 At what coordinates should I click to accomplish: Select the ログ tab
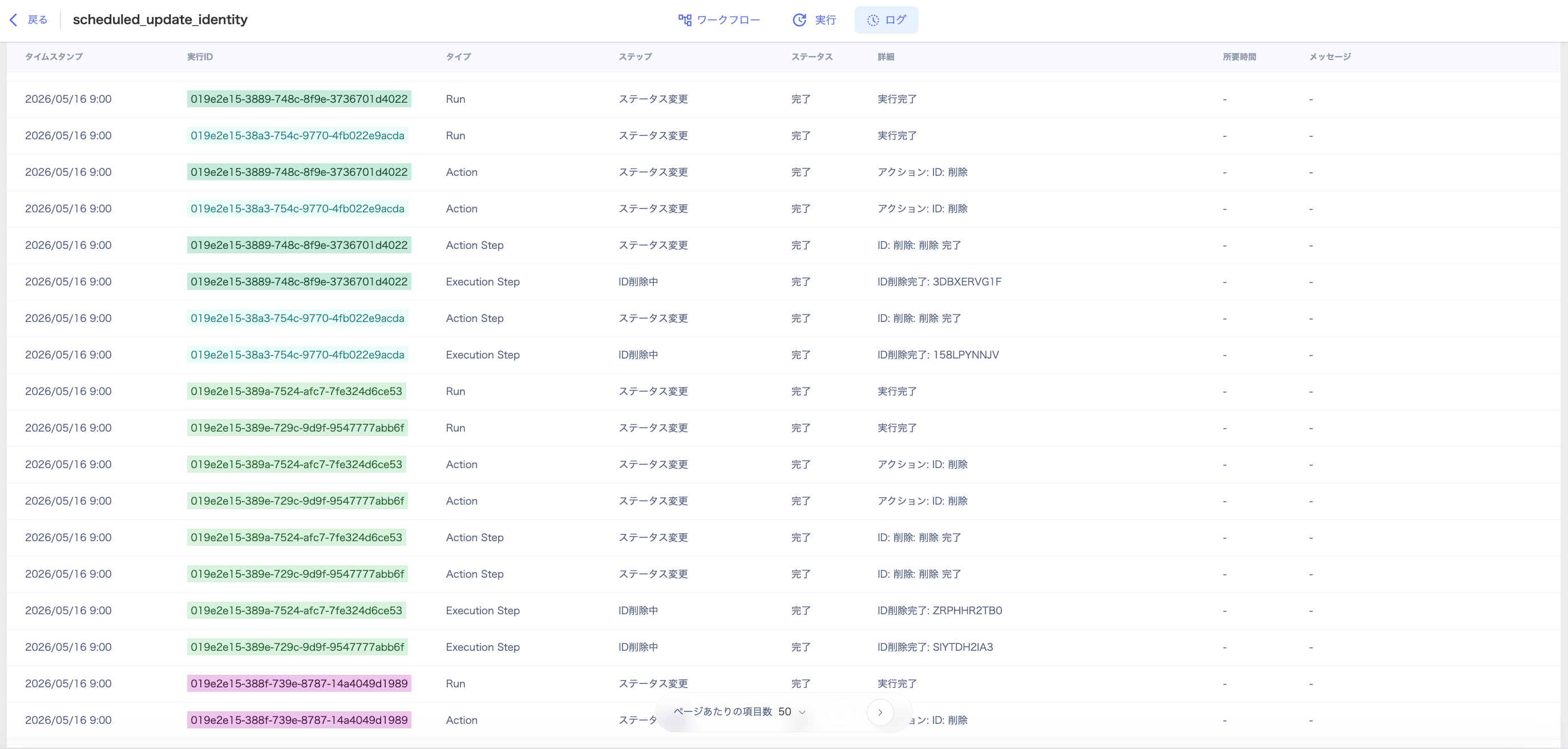[x=886, y=20]
